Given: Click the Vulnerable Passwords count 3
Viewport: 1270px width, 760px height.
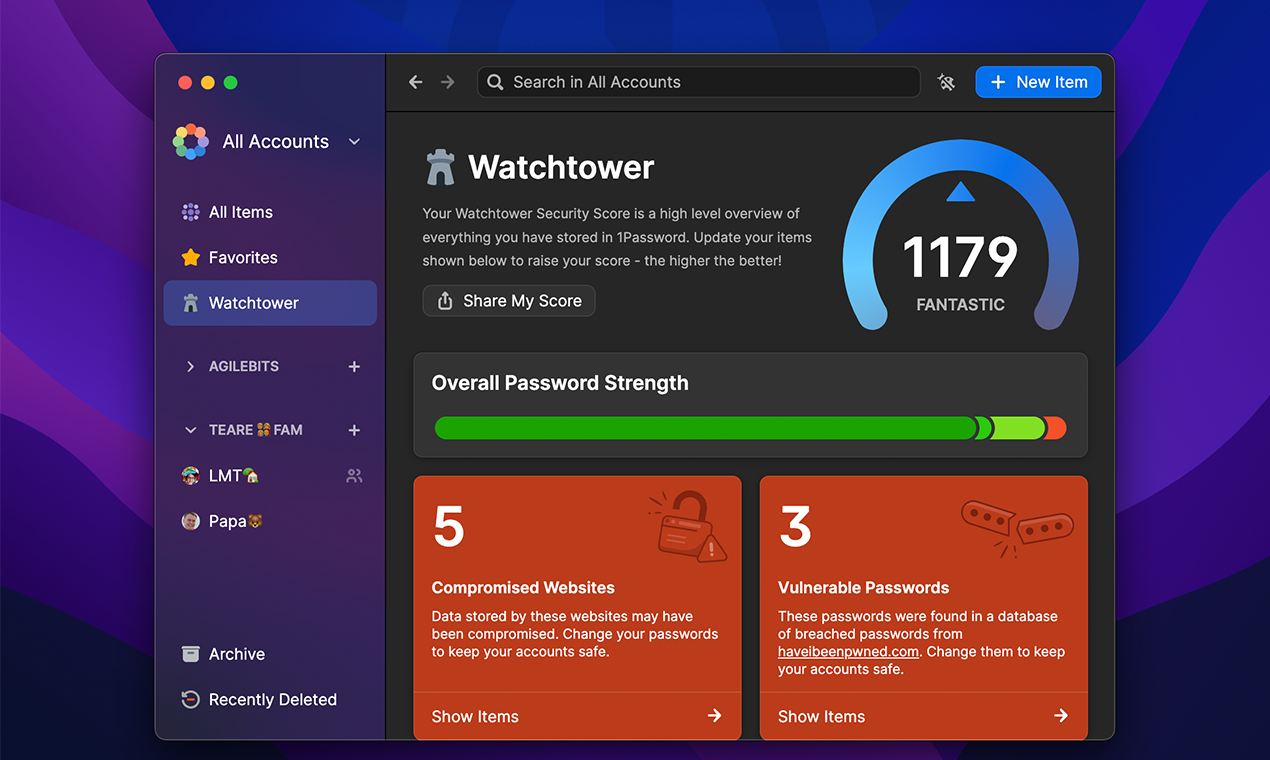Looking at the screenshot, I should [x=795, y=526].
